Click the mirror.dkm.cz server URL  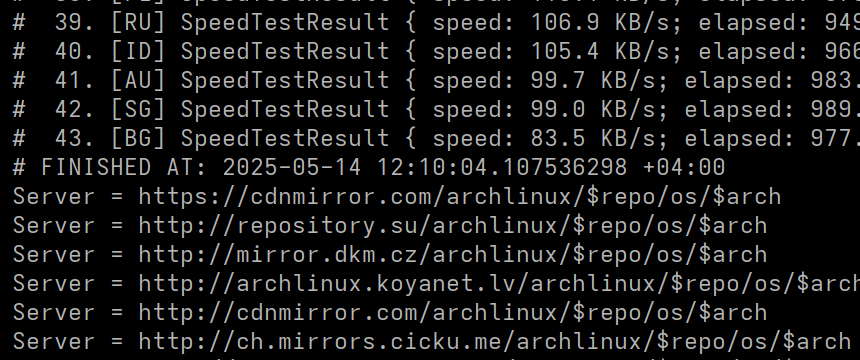click(452, 255)
